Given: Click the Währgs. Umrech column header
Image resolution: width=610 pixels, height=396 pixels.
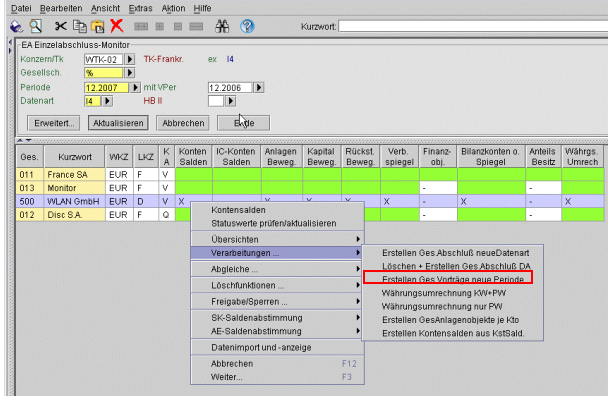Looking at the screenshot, I should point(582,157).
